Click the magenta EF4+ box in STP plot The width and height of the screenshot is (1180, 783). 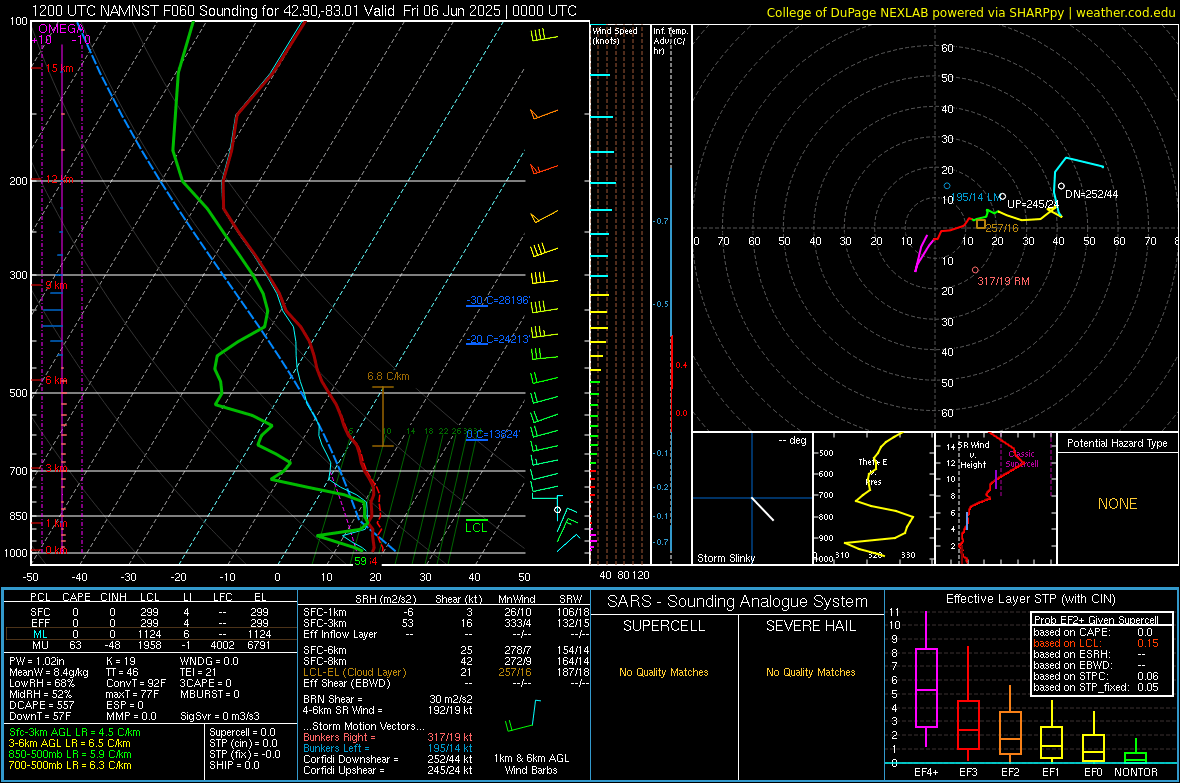[x=926, y=687]
